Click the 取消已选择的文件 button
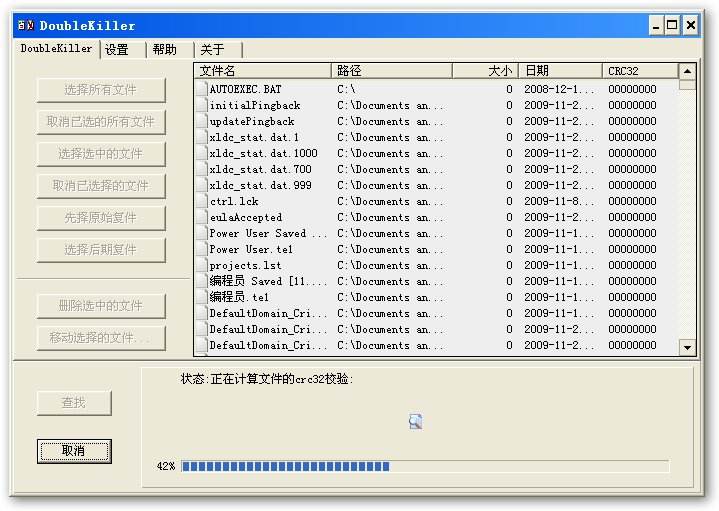The height and width of the screenshot is (511, 719). coord(101,186)
